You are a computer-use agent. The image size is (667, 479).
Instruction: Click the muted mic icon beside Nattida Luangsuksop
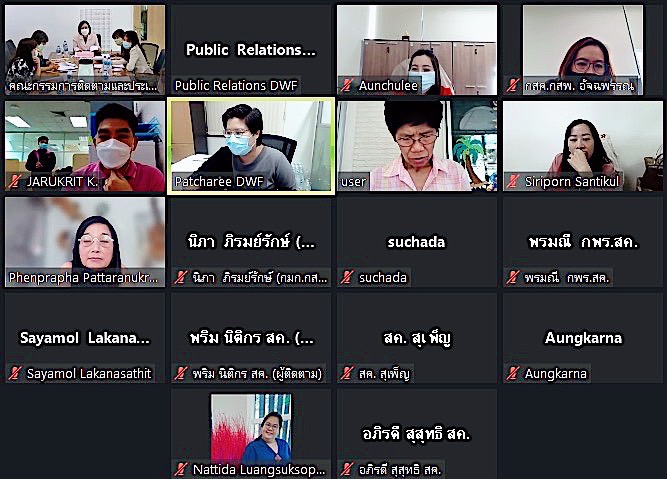pos(180,469)
